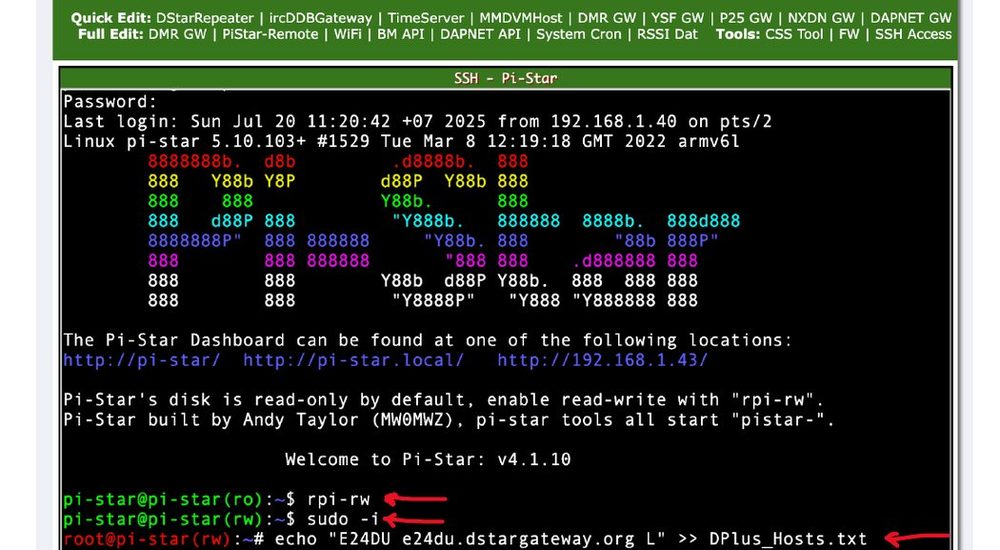Click the sudo -i command text
This screenshot has height=550, width=1000.
344,519
